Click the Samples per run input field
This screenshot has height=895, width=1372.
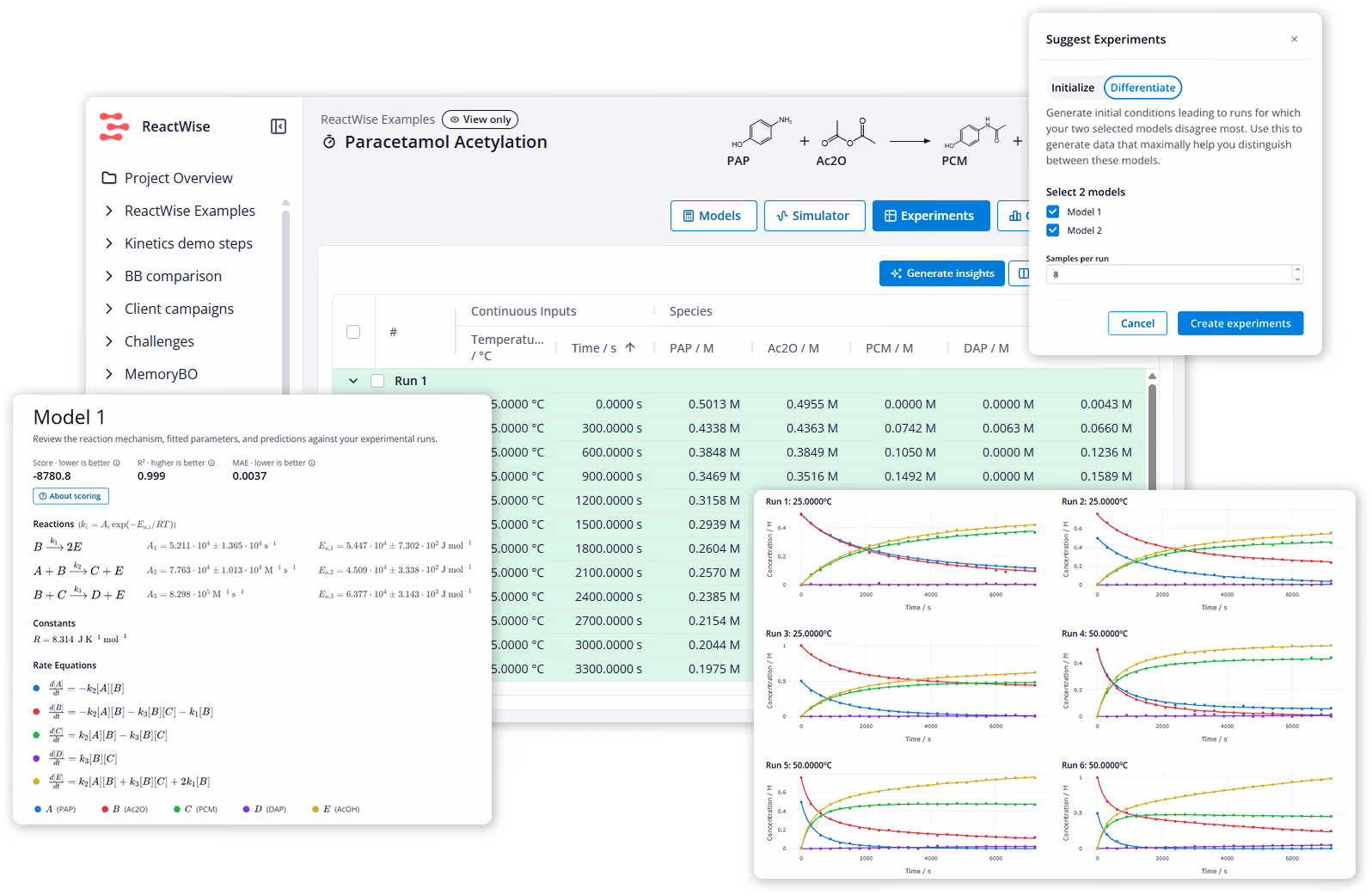click(x=1174, y=274)
